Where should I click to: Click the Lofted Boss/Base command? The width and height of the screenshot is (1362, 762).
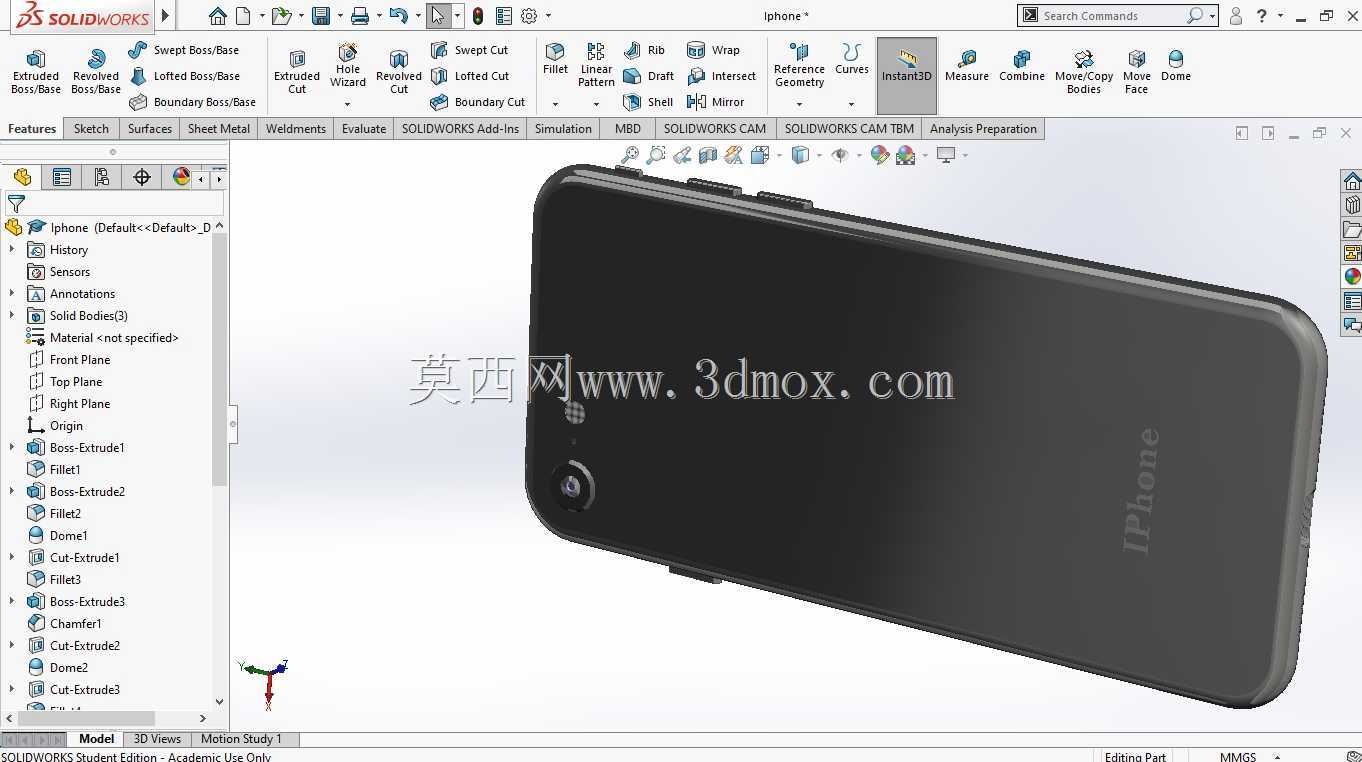[x=184, y=76]
